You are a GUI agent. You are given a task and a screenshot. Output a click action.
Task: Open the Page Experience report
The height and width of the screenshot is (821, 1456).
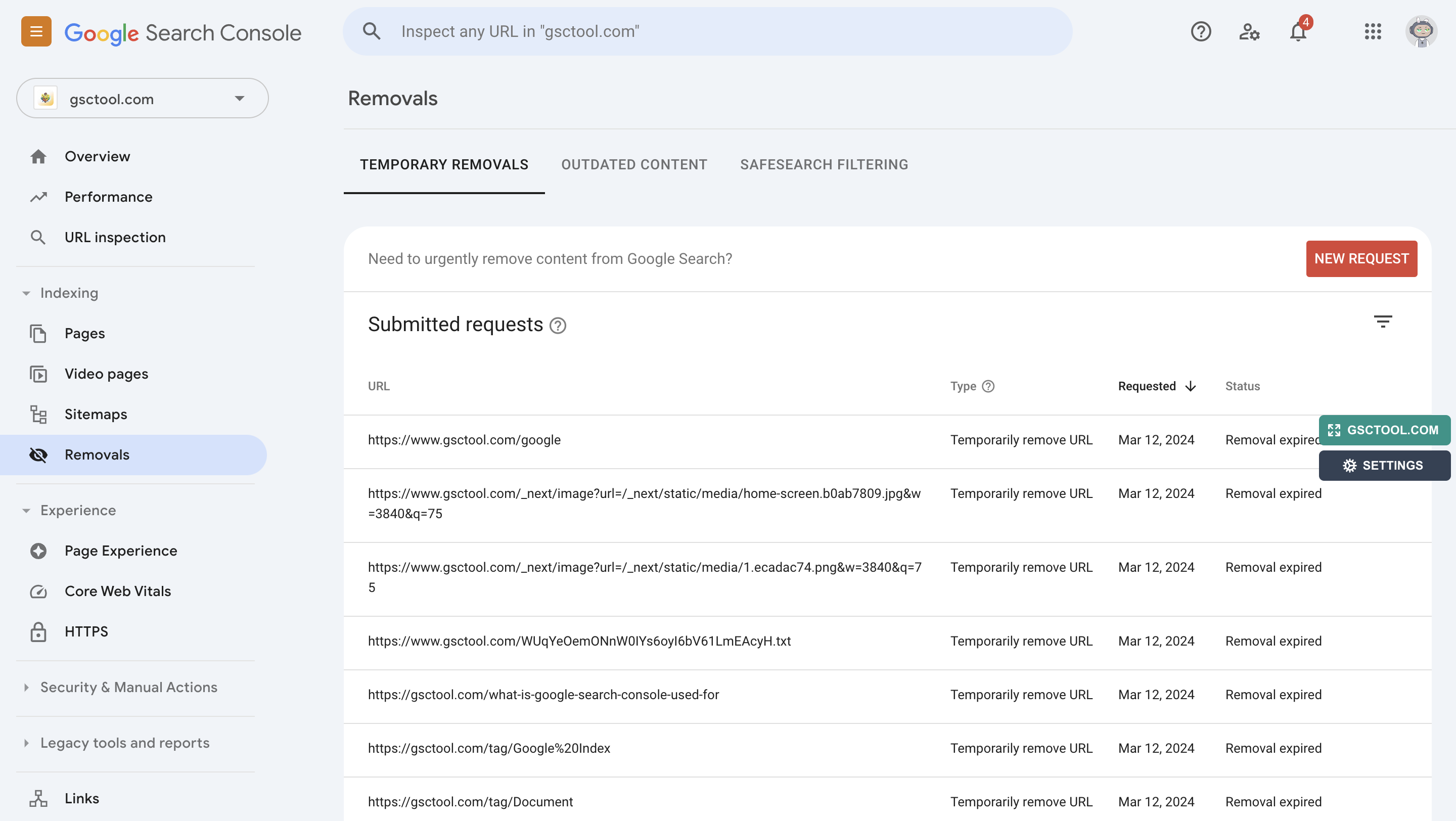click(120, 551)
